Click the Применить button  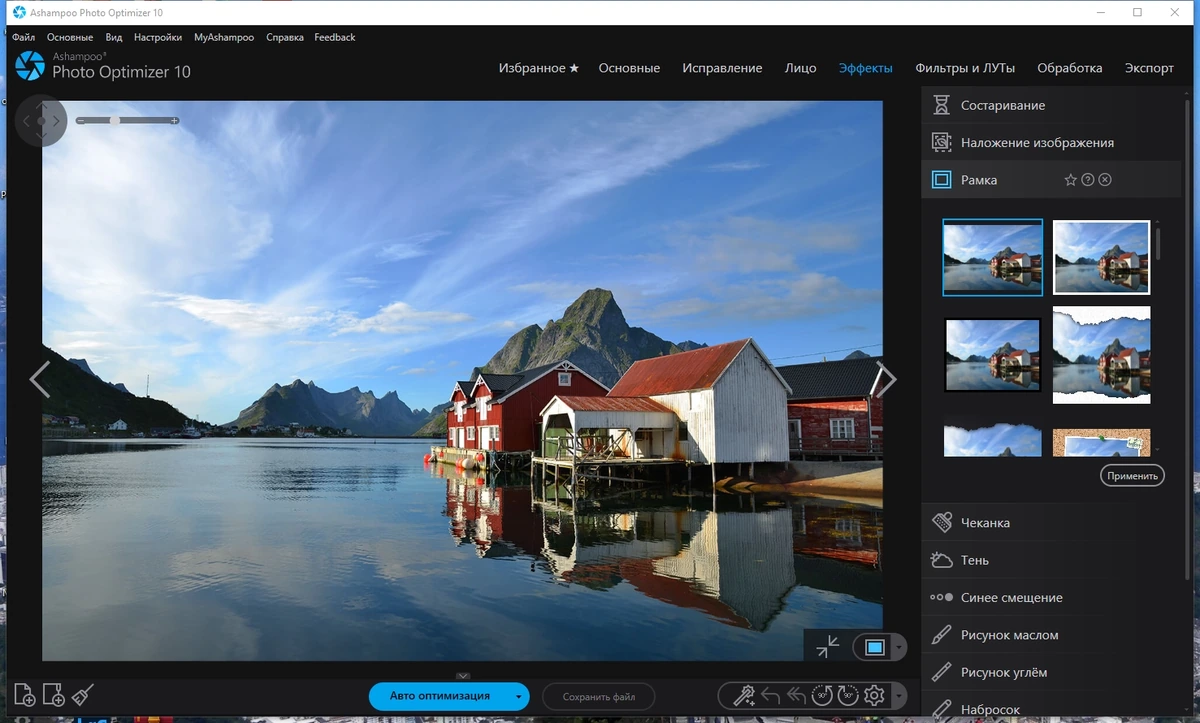pyautogui.click(x=1133, y=476)
